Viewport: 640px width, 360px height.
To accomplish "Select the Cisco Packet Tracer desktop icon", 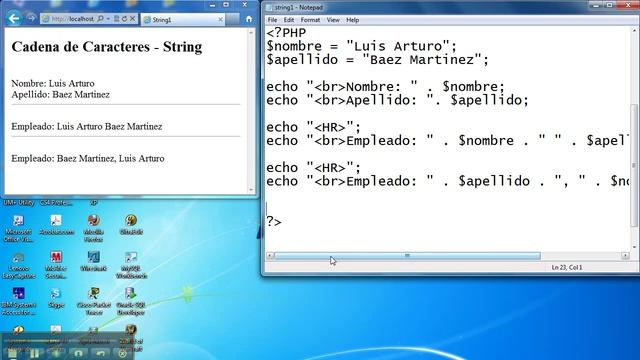I will click(x=93, y=302).
